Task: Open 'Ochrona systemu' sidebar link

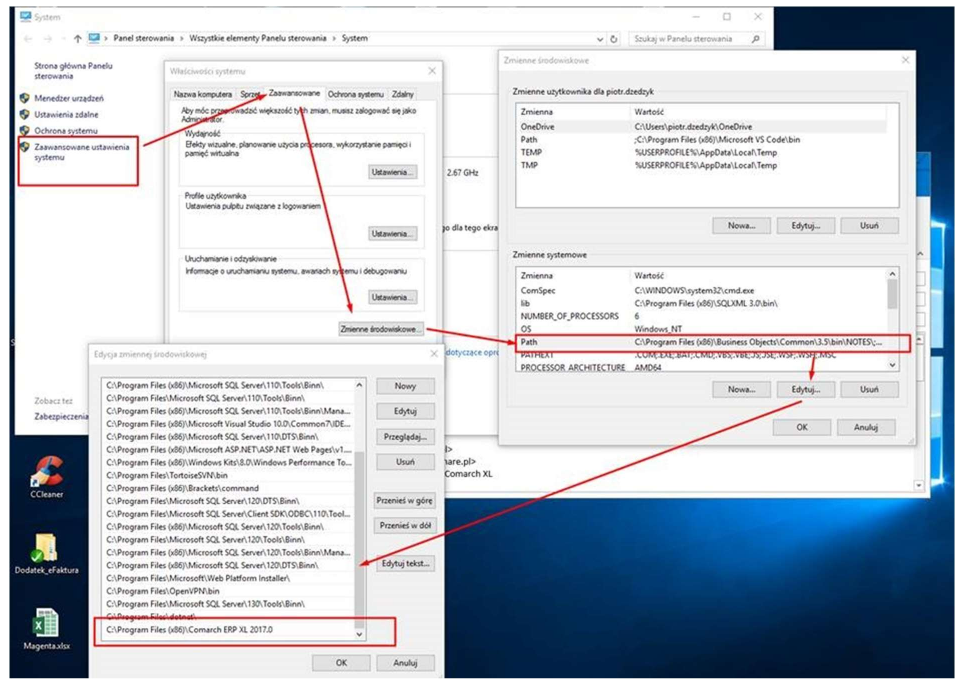Action: 66,131
